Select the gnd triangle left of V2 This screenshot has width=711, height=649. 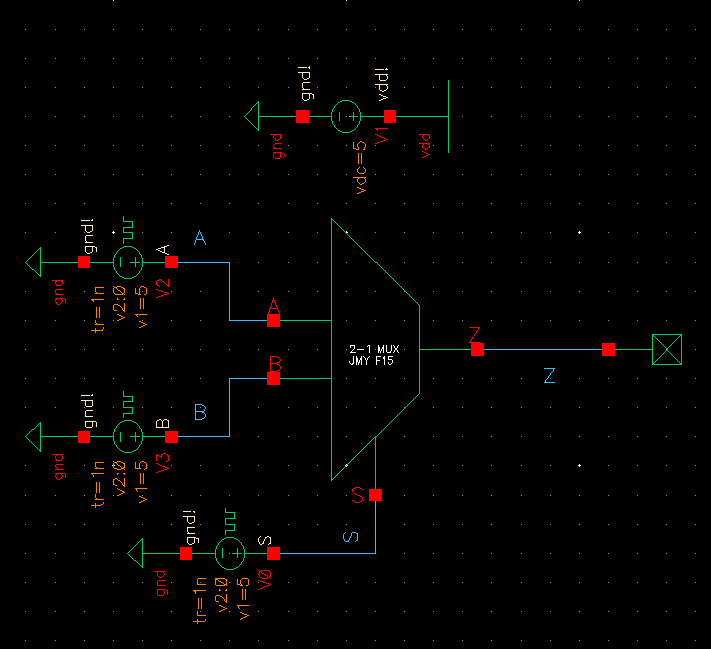(x=35, y=262)
